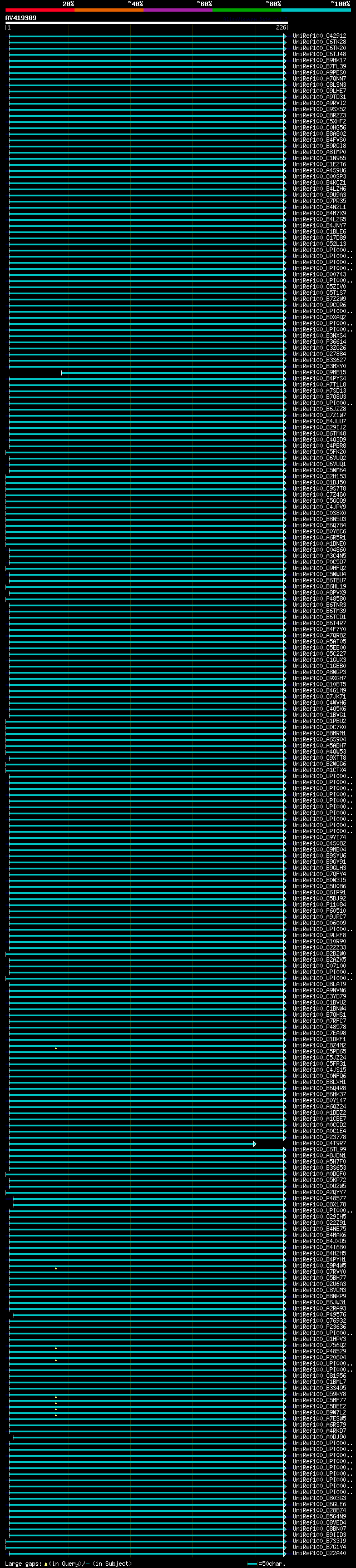356x1568 pixels.
Task: Select the UniRef100_P60510 label
Action: [x=319, y=911]
